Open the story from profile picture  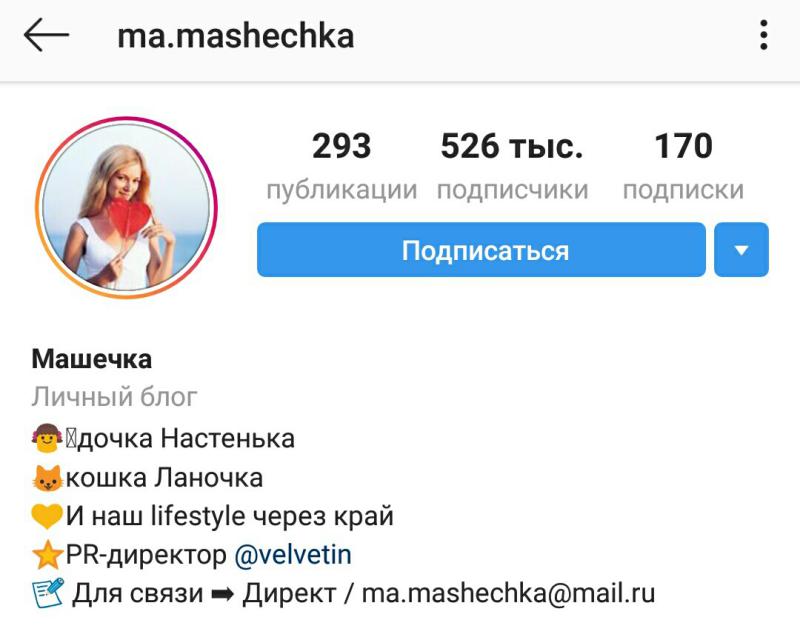coord(126,208)
